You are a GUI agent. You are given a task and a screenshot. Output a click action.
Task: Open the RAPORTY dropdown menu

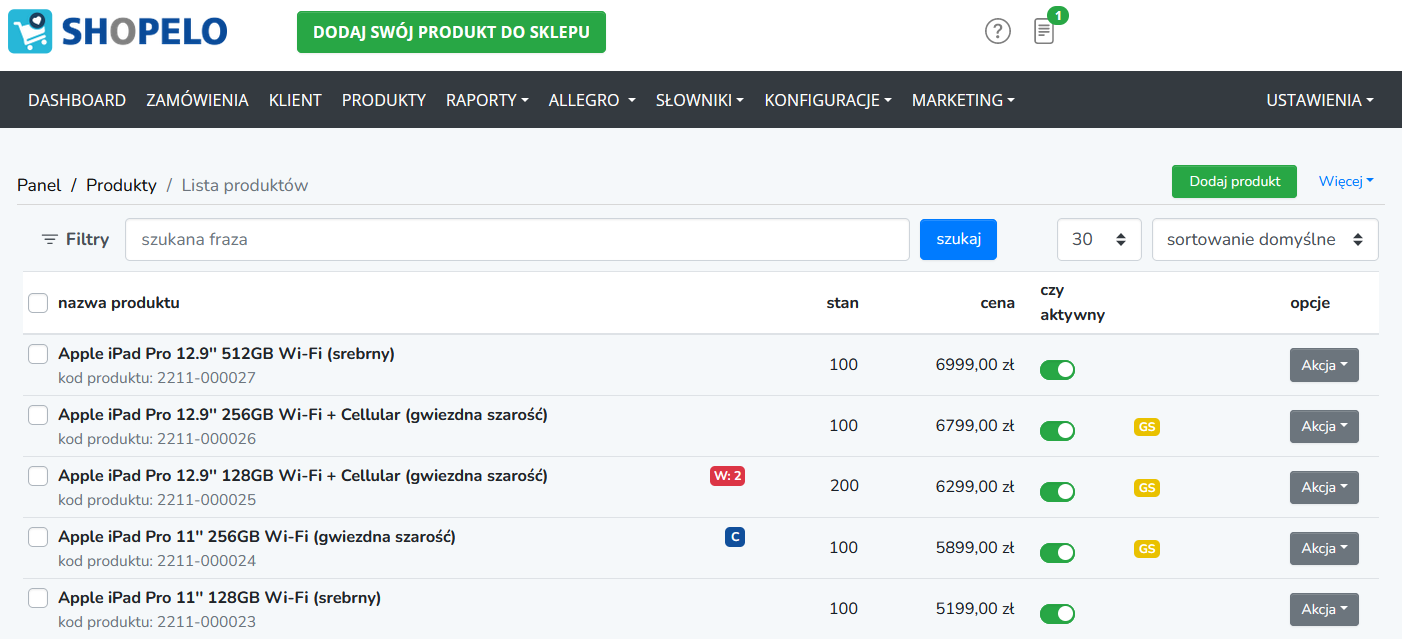[487, 100]
